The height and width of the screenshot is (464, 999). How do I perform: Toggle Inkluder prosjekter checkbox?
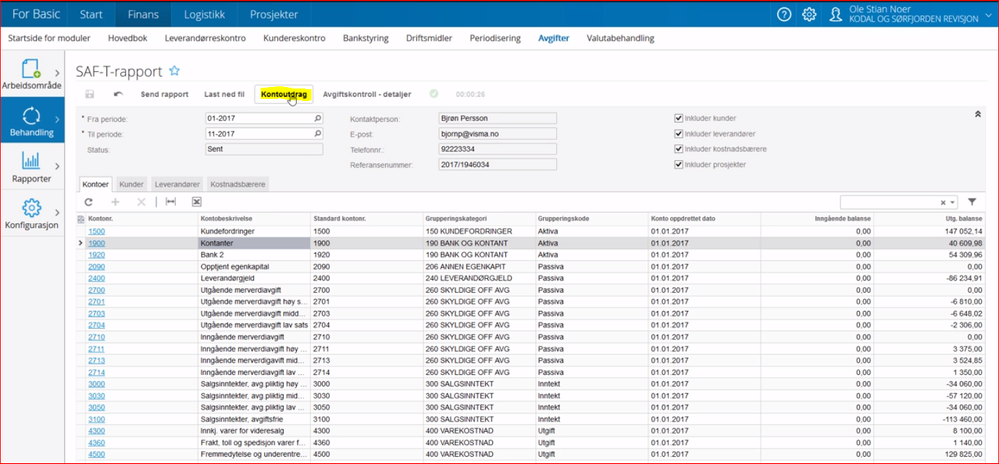(x=679, y=165)
